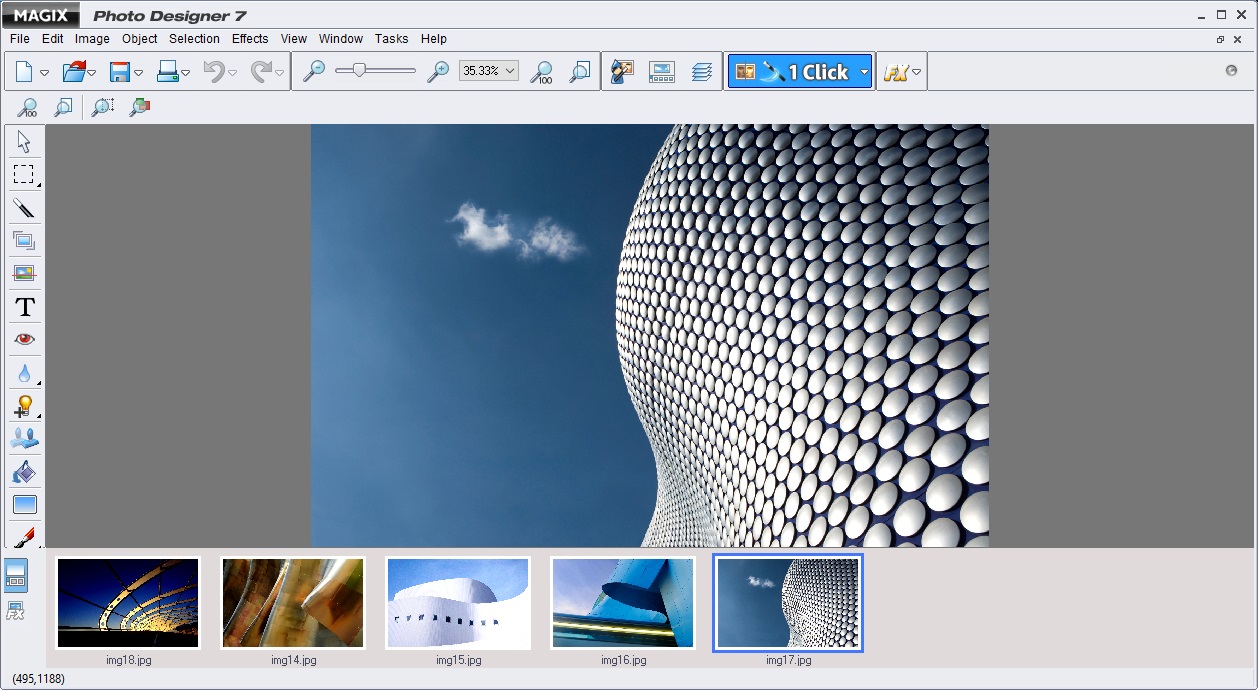The image size is (1258, 690).
Task: Open the Effects menu
Action: (x=250, y=39)
